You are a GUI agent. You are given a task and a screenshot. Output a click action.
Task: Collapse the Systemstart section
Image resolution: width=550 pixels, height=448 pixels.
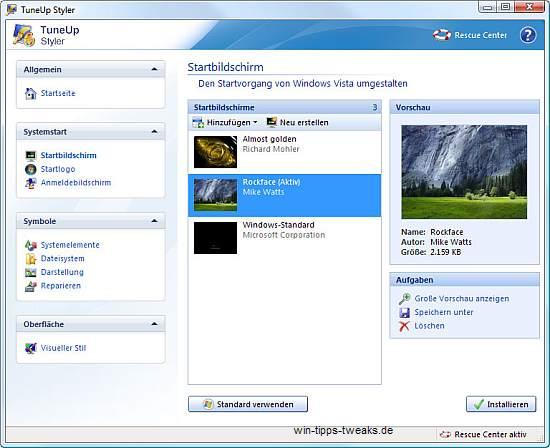click(x=154, y=132)
